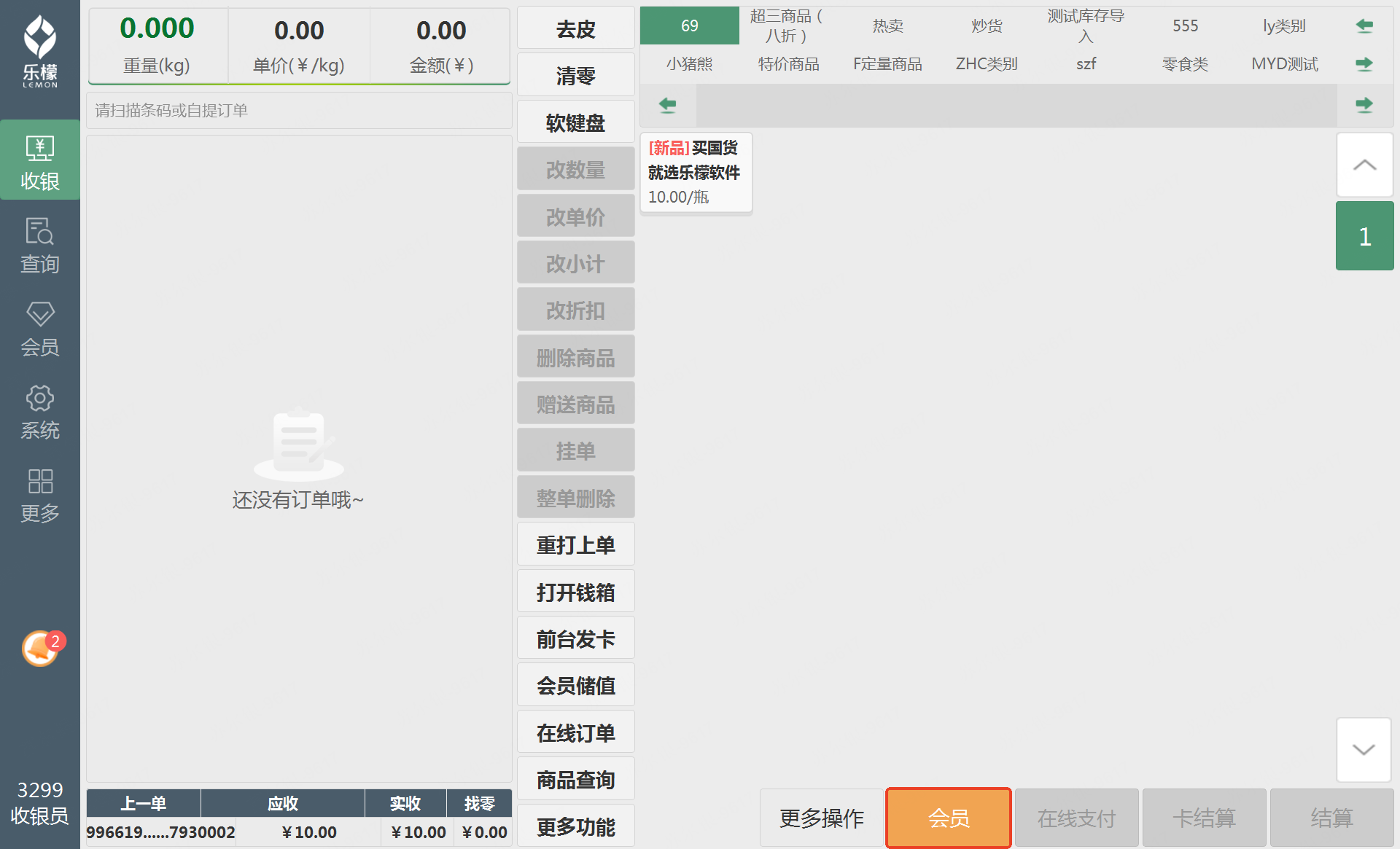Click the orange 会员 button
The width and height of the screenshot is (1400, 849).
coord(948,818)
